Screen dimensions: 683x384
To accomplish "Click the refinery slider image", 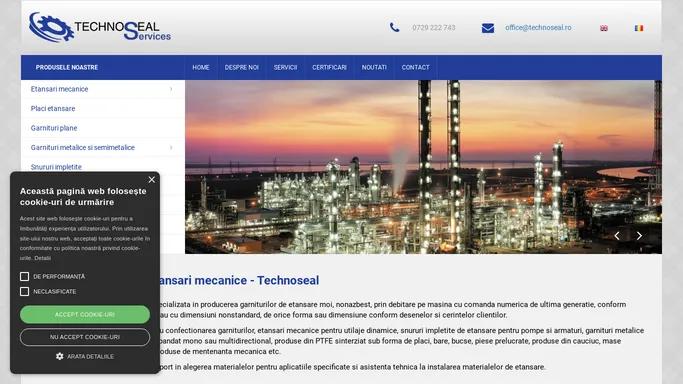I will pos(423,167).
